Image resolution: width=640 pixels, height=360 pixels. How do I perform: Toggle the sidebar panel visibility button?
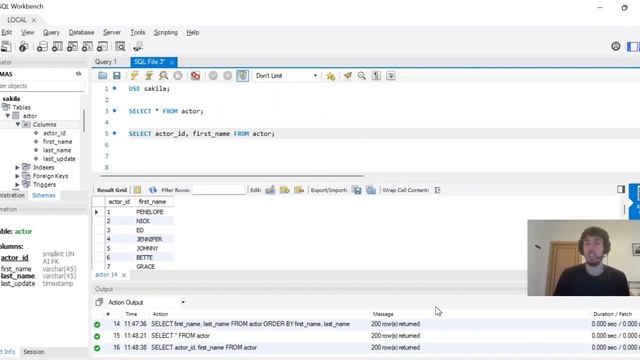coord(632,47)
